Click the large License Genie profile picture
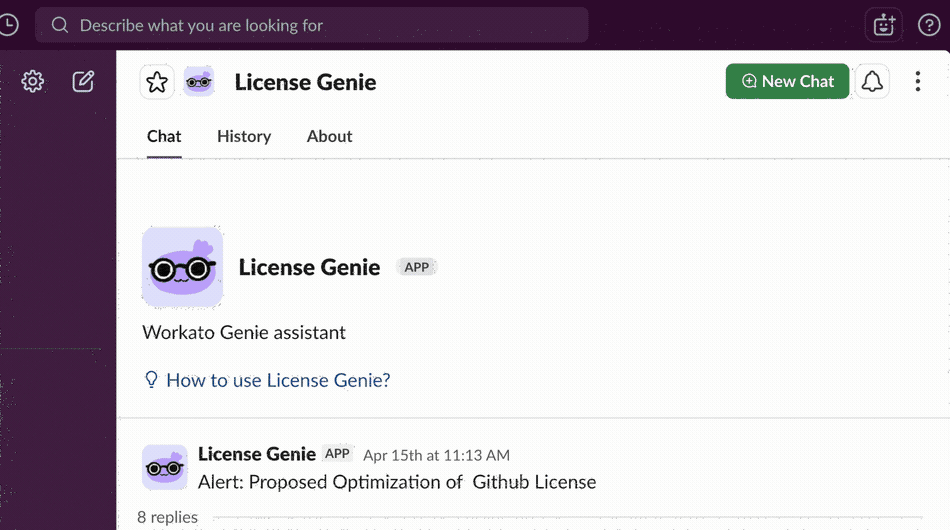This screenshot has height=530, width=950. (x=182, y=267)
